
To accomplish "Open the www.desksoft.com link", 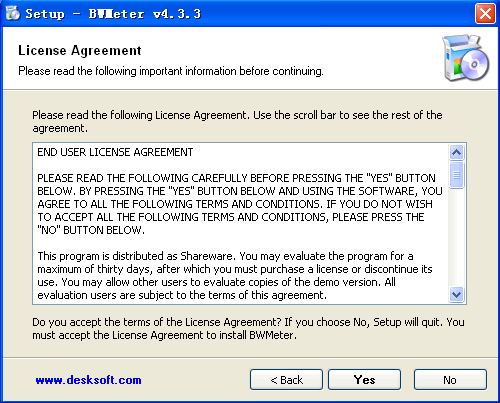I will pos(88,380).
